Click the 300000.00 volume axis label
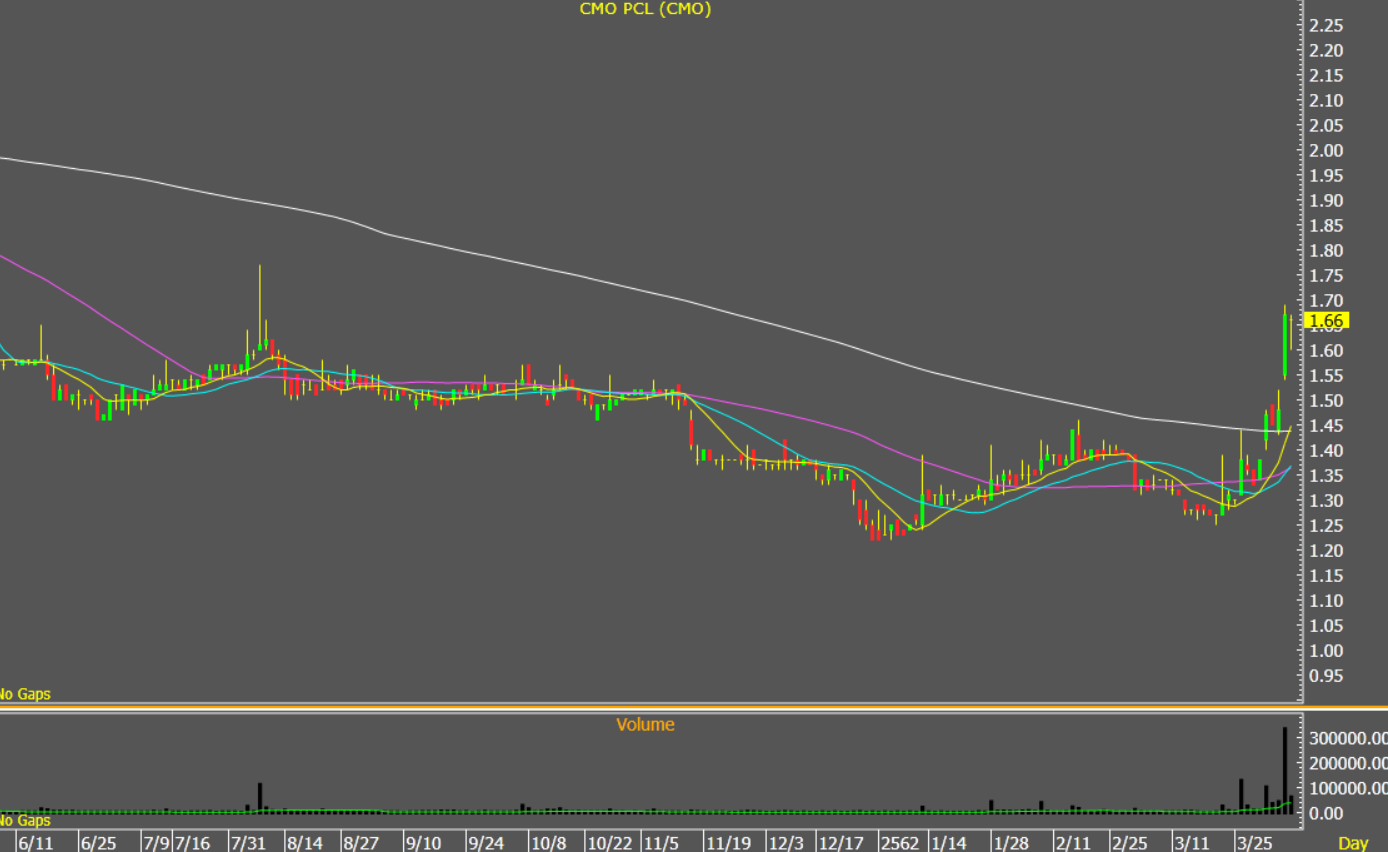Image resolution: width=1388 pixels, height=852 pixels. point(1347,738)
